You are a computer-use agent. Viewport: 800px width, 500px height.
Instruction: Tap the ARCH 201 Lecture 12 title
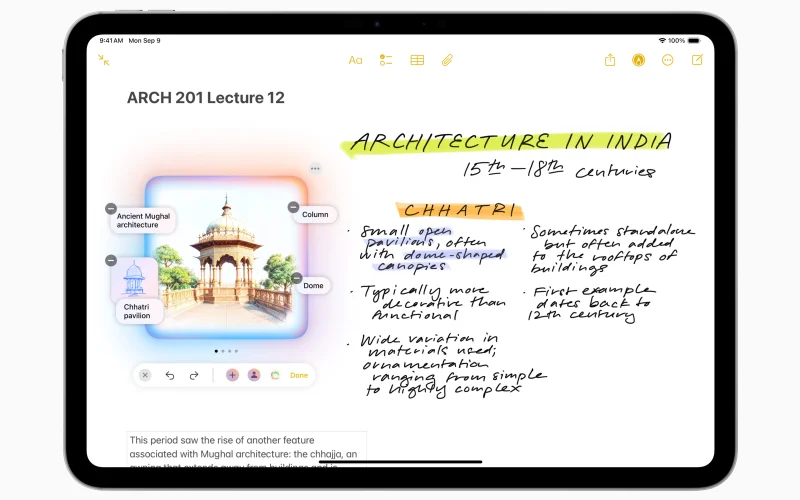point(206,97)
